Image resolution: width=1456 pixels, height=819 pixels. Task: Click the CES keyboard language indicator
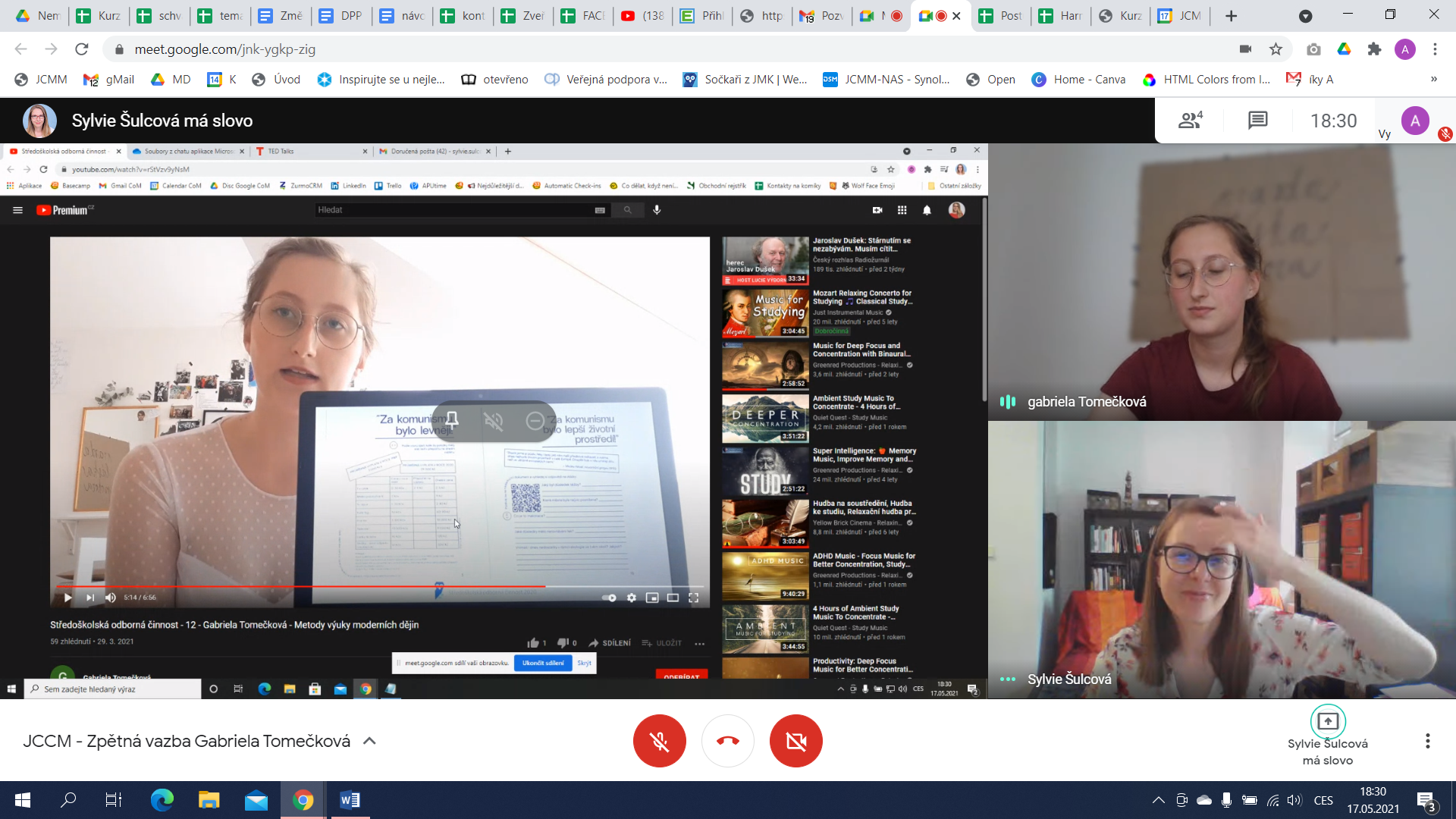(x=1323, y=800)
